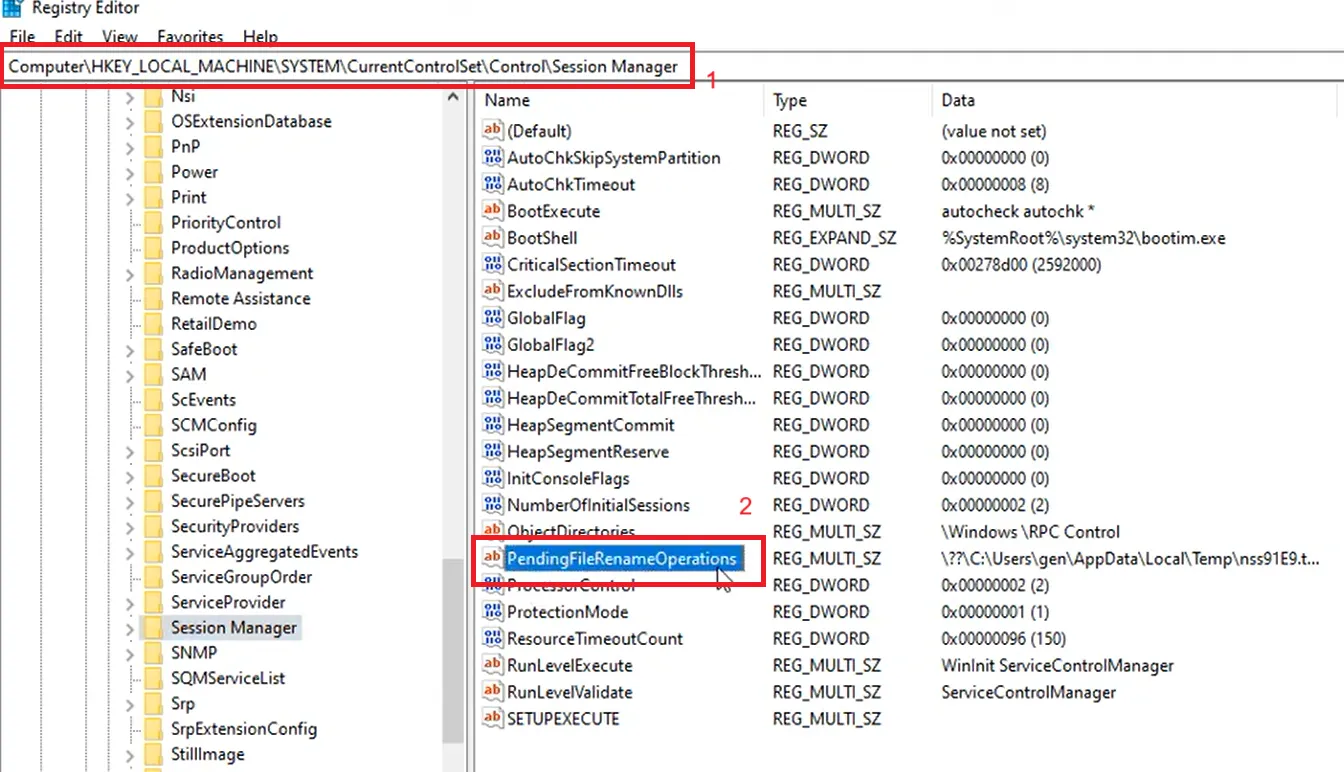
Task: Expand the SecureBoot key
Action: click(x=130, y=475)
